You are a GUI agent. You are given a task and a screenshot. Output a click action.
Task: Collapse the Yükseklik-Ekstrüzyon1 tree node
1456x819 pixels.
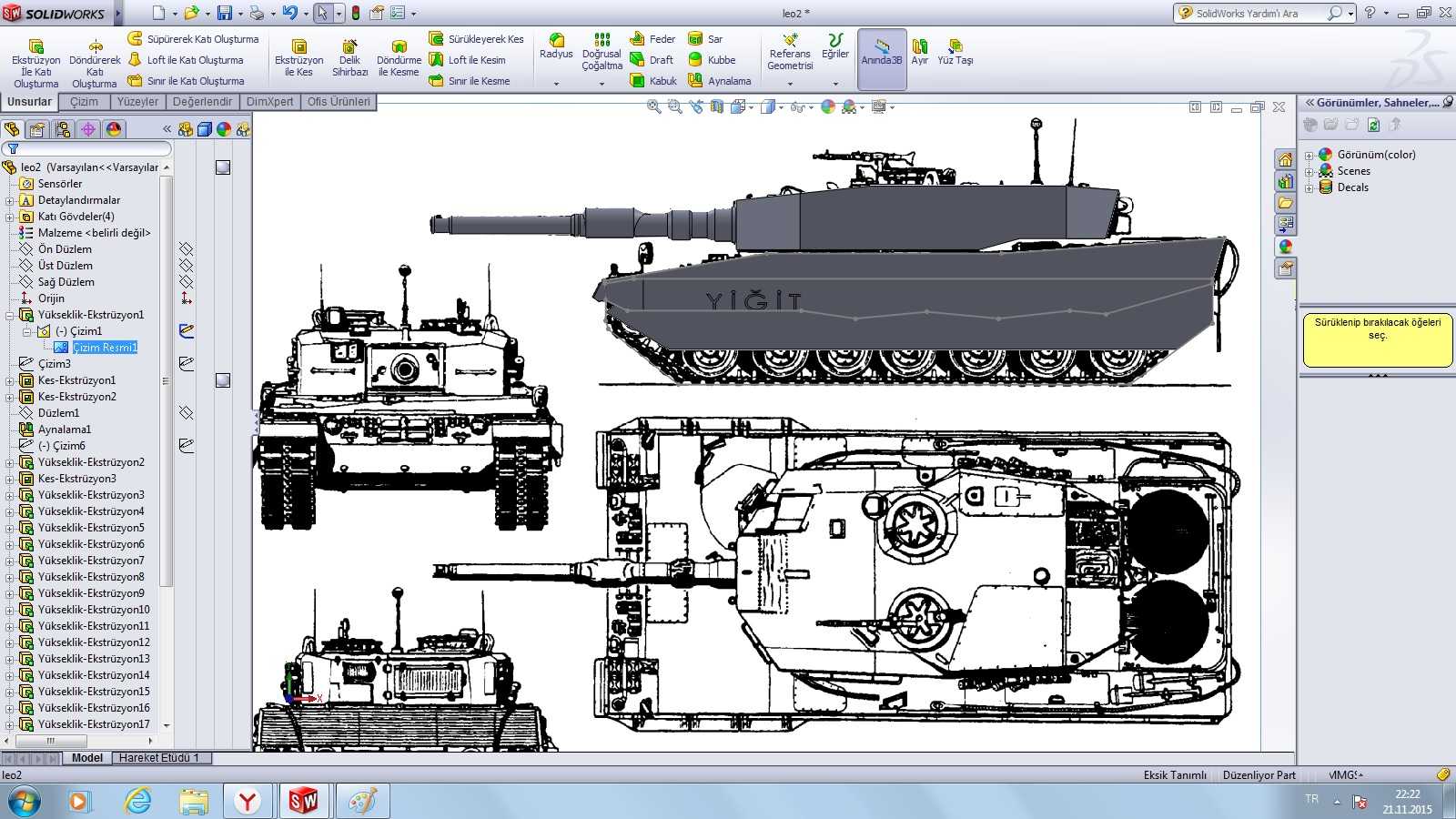click(10, 315)
